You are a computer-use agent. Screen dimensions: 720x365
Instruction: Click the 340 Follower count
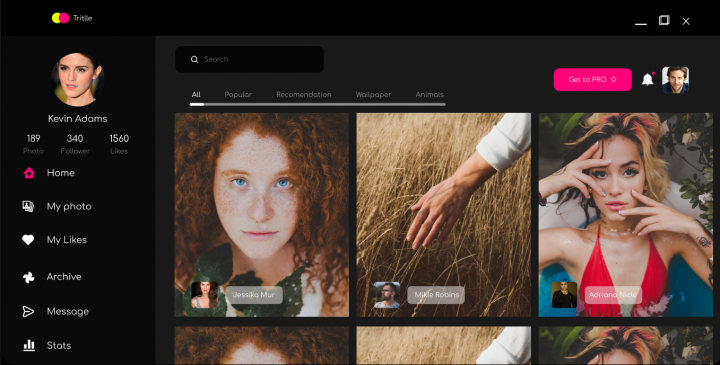pos(75,144)
